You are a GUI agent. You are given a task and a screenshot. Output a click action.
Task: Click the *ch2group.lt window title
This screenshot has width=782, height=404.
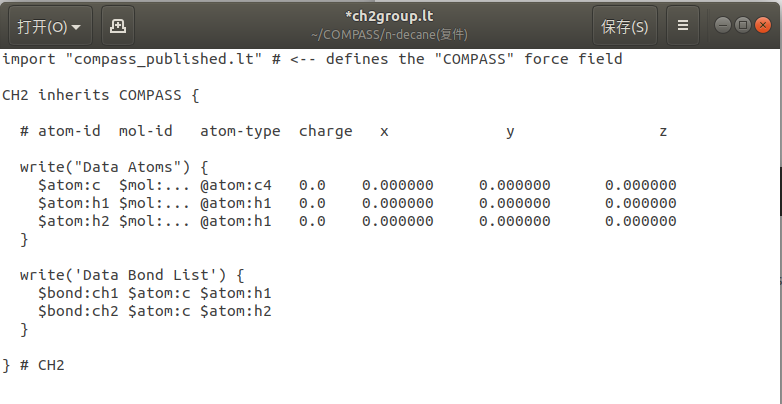point(389,16)
